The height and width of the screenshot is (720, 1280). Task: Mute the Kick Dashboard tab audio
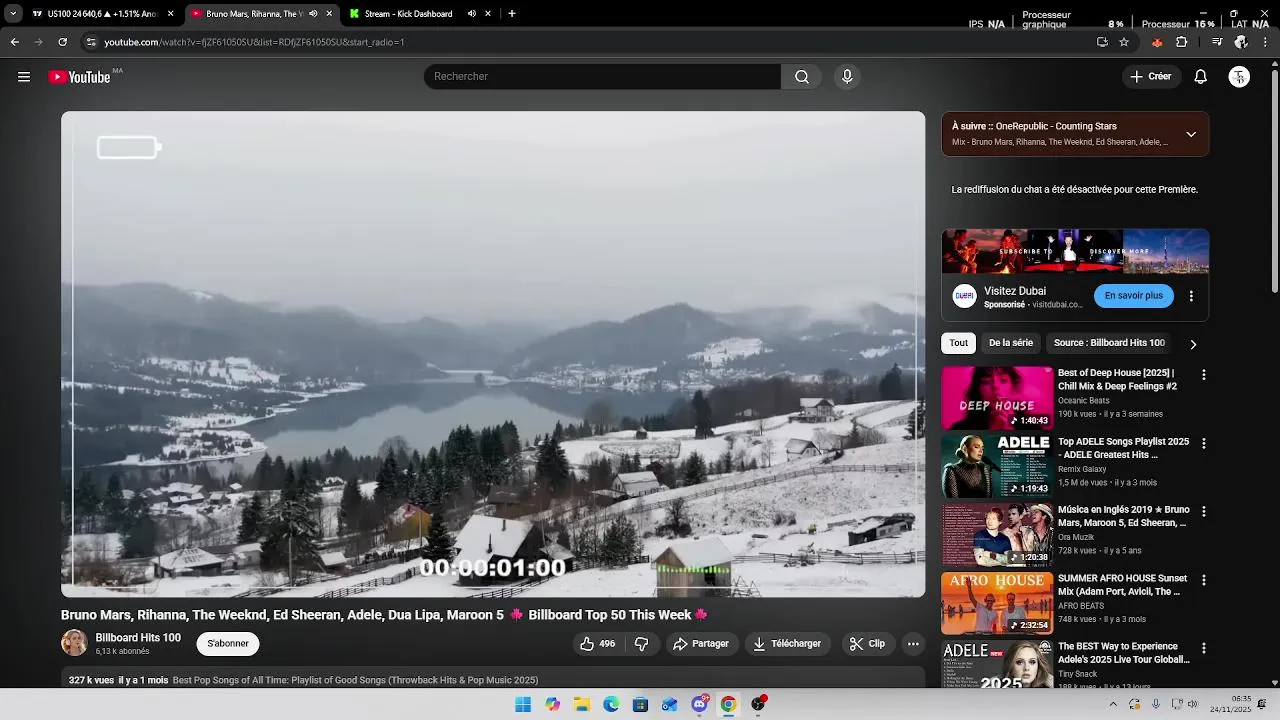(472, 14)
